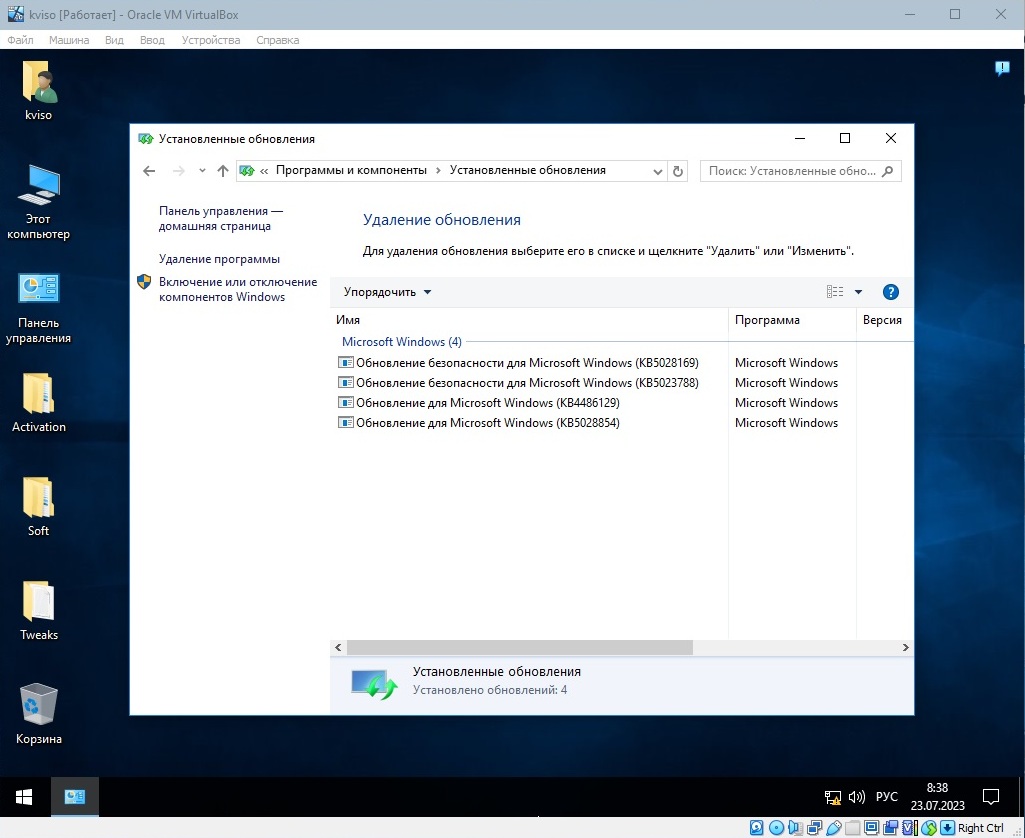1025x838 pixels.
Task: Go back with the back arrow
Action: tap(149, 171)
